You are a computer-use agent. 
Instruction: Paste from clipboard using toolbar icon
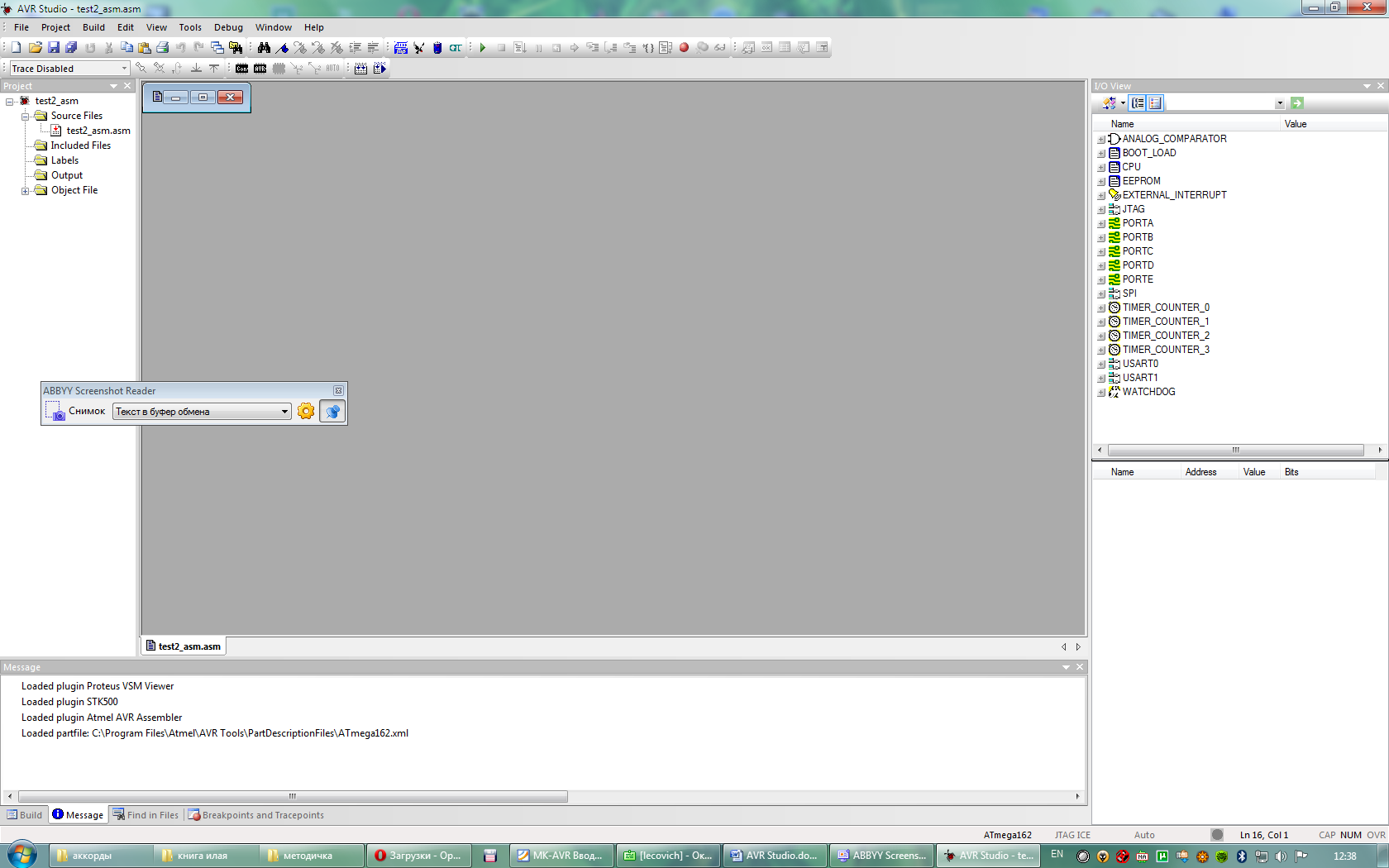coord(145,48)
